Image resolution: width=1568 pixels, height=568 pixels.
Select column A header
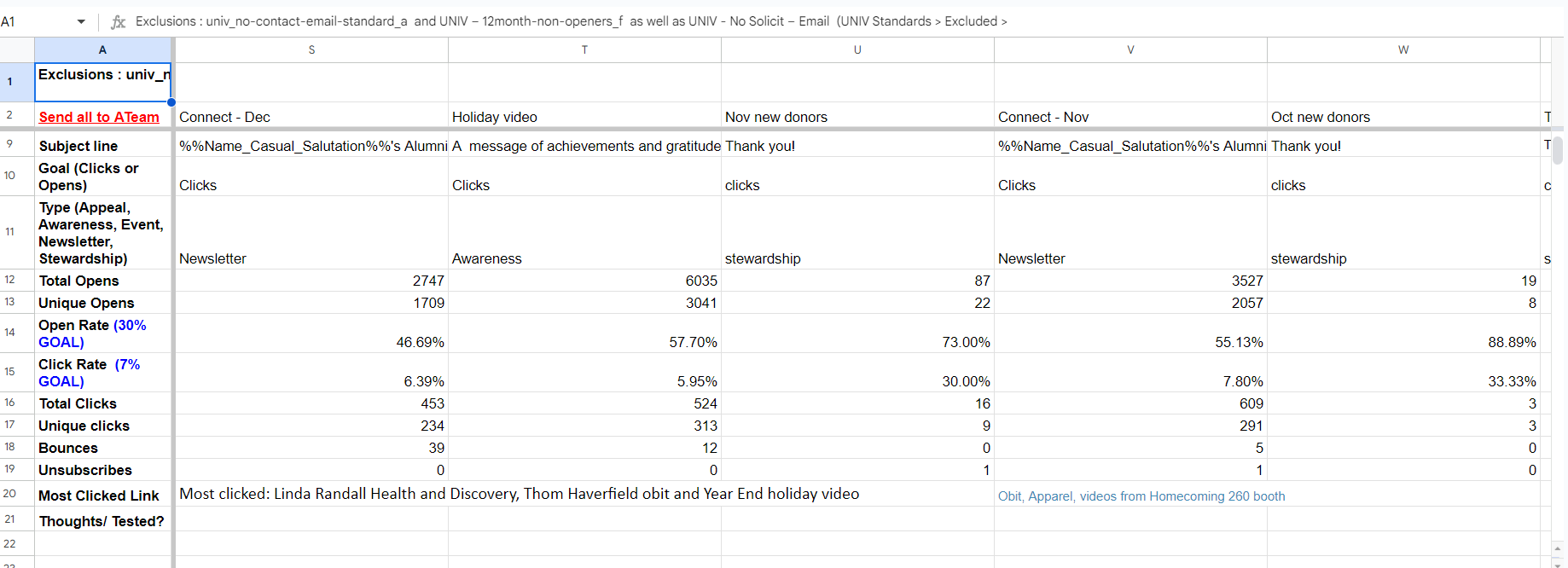[102, 50]
